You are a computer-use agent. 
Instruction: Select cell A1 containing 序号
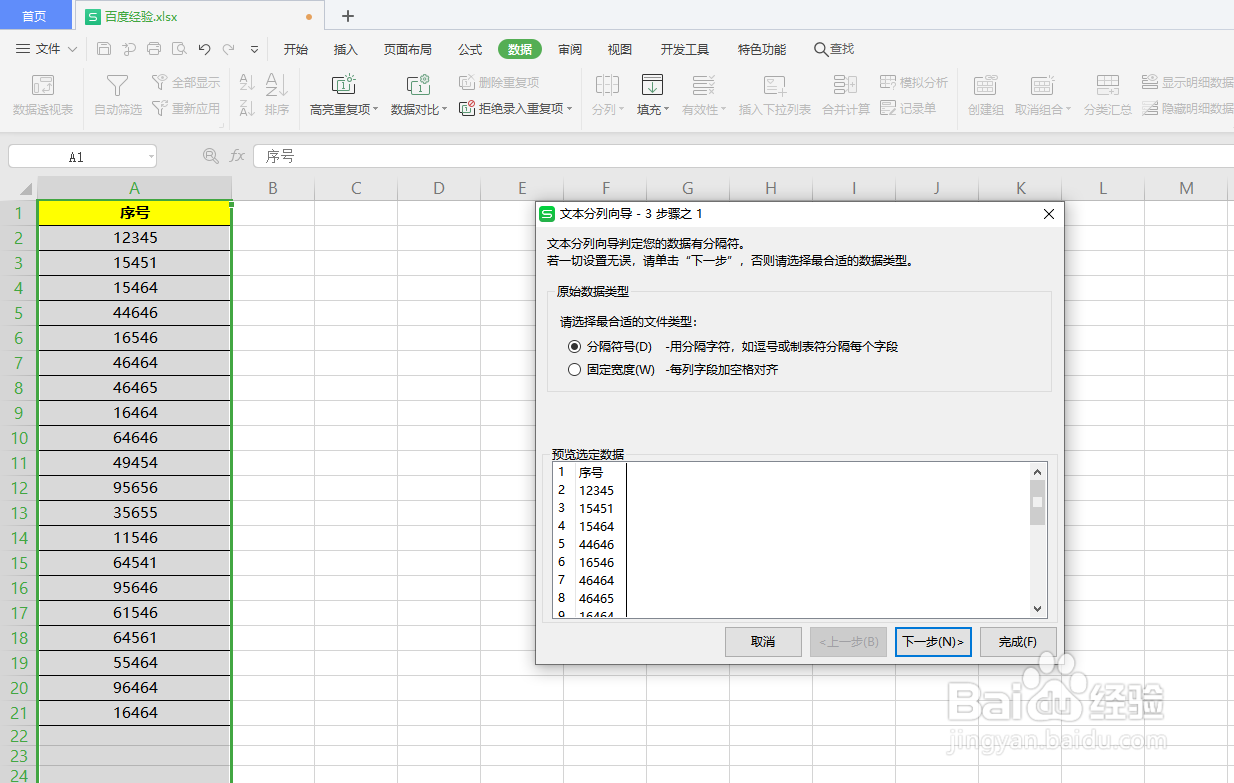[134, 213]
